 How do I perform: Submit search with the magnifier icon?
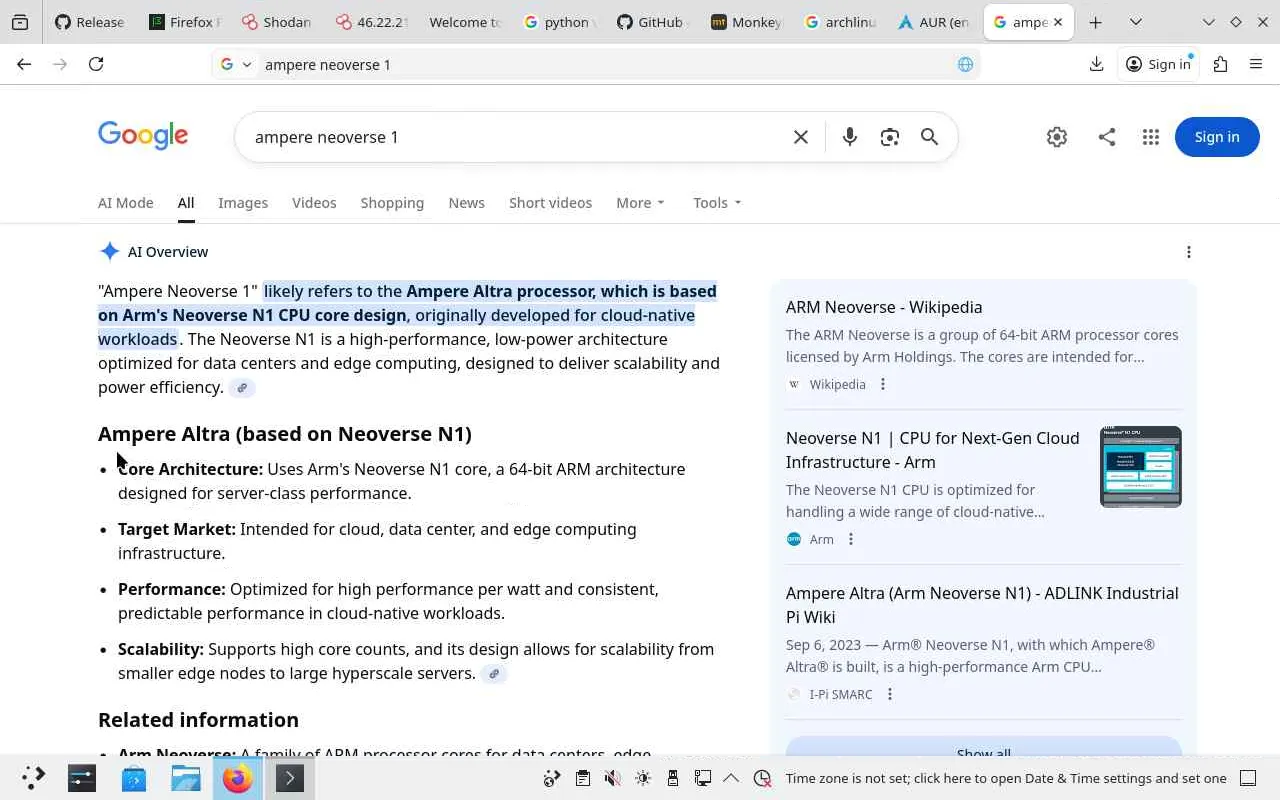[x=929, y=137]
